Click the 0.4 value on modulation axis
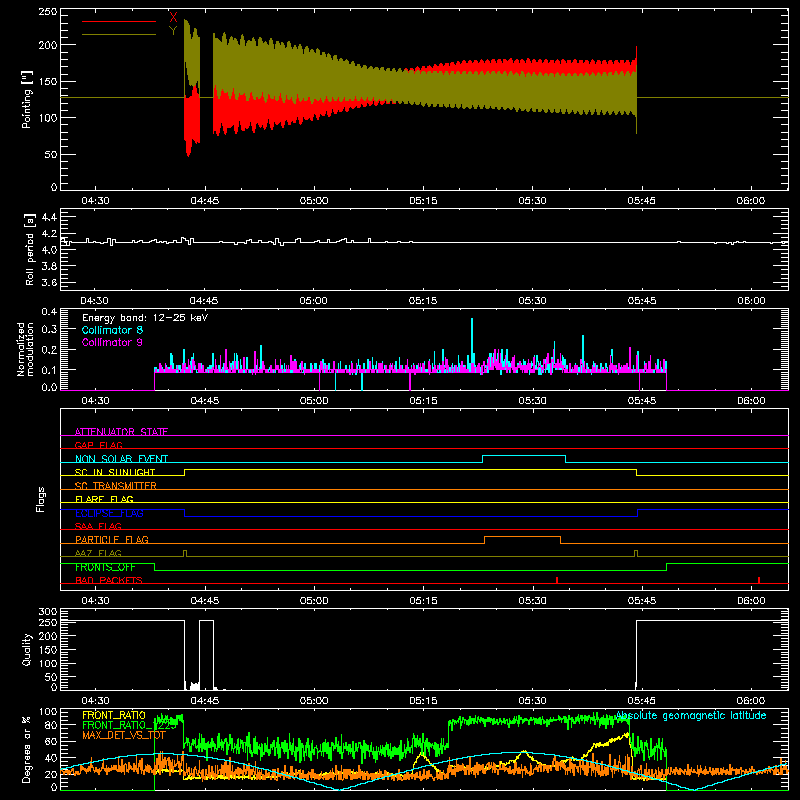 coord(49,312)
